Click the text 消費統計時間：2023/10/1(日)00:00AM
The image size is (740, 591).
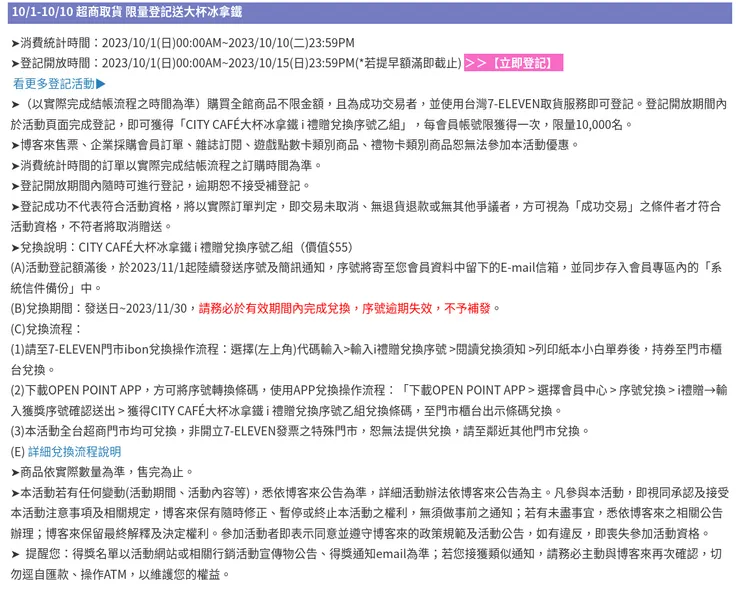[121, 42]
